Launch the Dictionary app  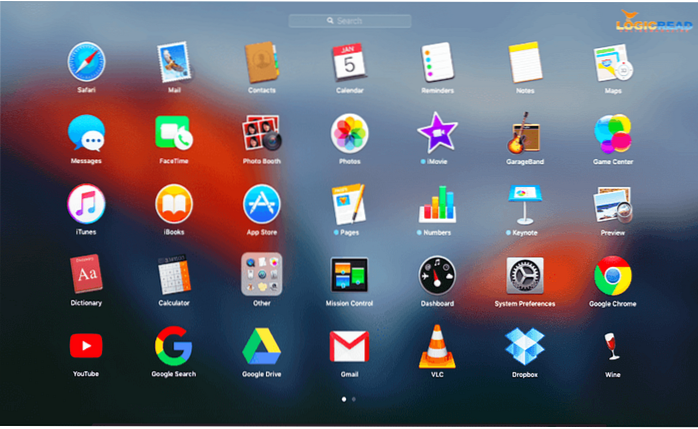pyautogui.click(x=86, y=275)
